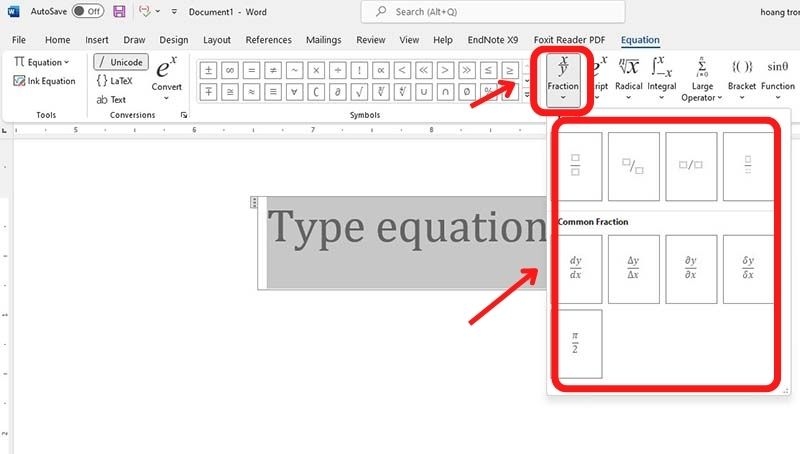Image resolution: width=800 pixels, height=454 pixels.
Task: Insert the approximately-equal (≅) symbol
Action: click(230, 92)
